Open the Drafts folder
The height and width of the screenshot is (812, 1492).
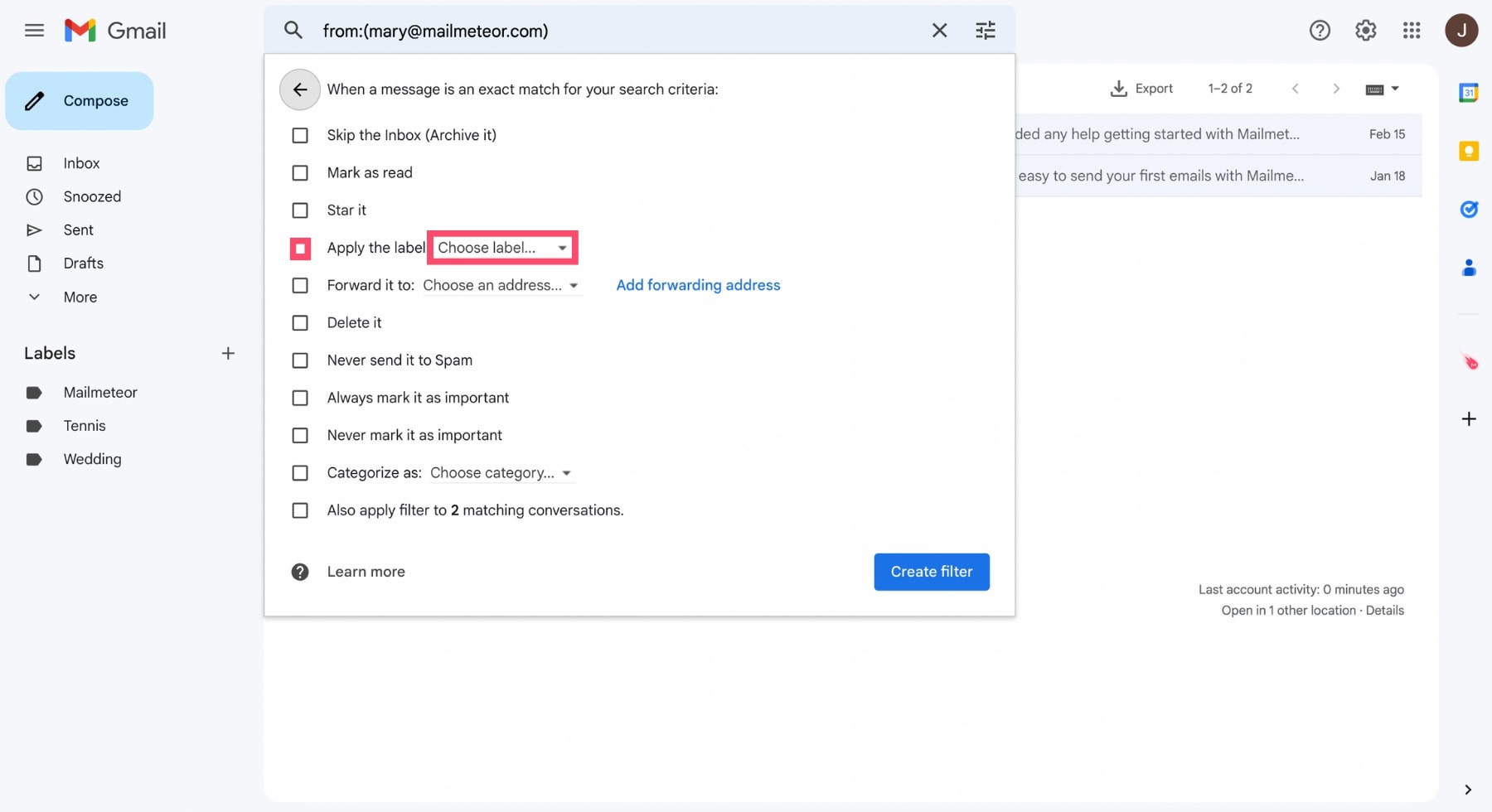click(84, 263)
